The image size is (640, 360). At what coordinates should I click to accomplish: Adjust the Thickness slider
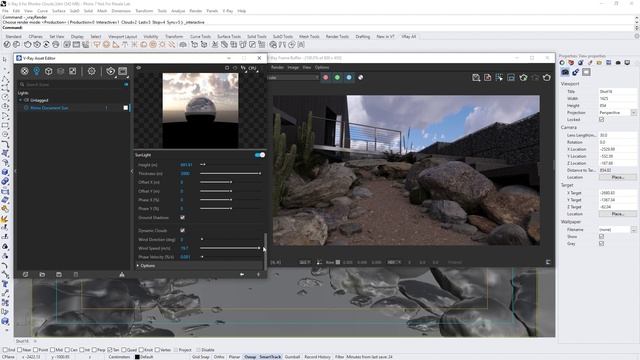point(231,173)
